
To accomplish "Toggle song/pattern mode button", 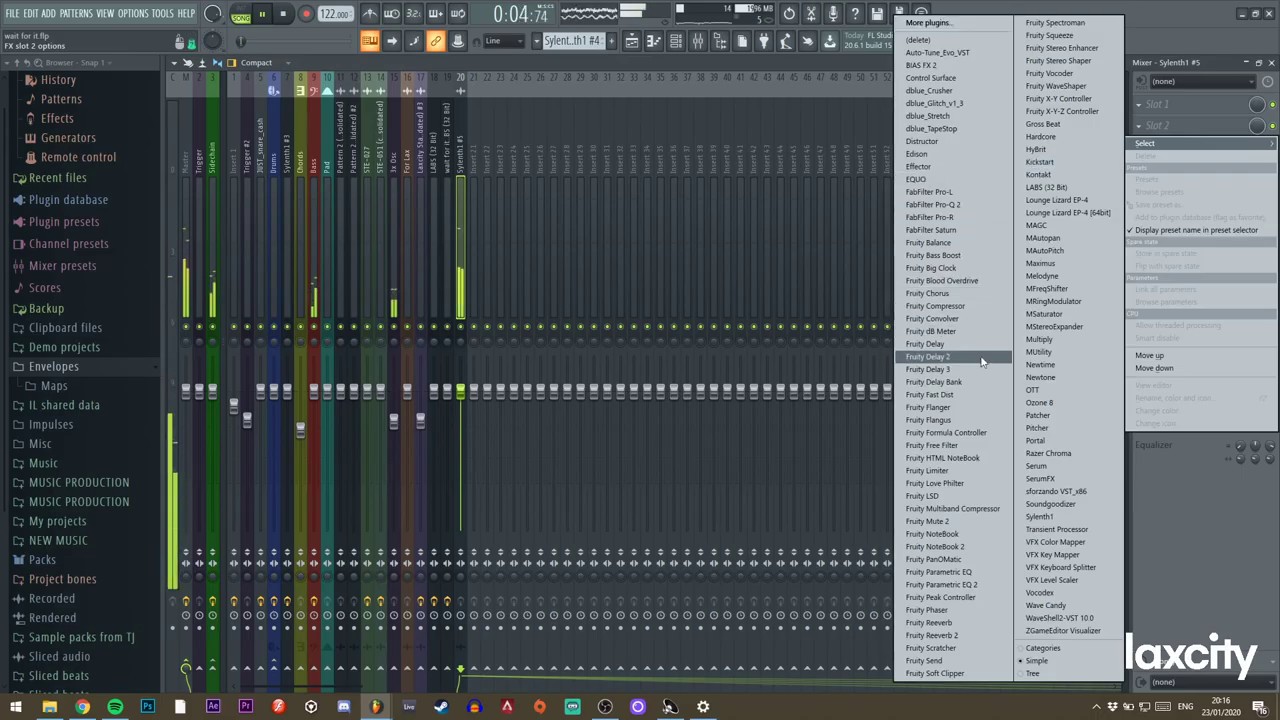I will pyautogui.click(x=241, y=15).
